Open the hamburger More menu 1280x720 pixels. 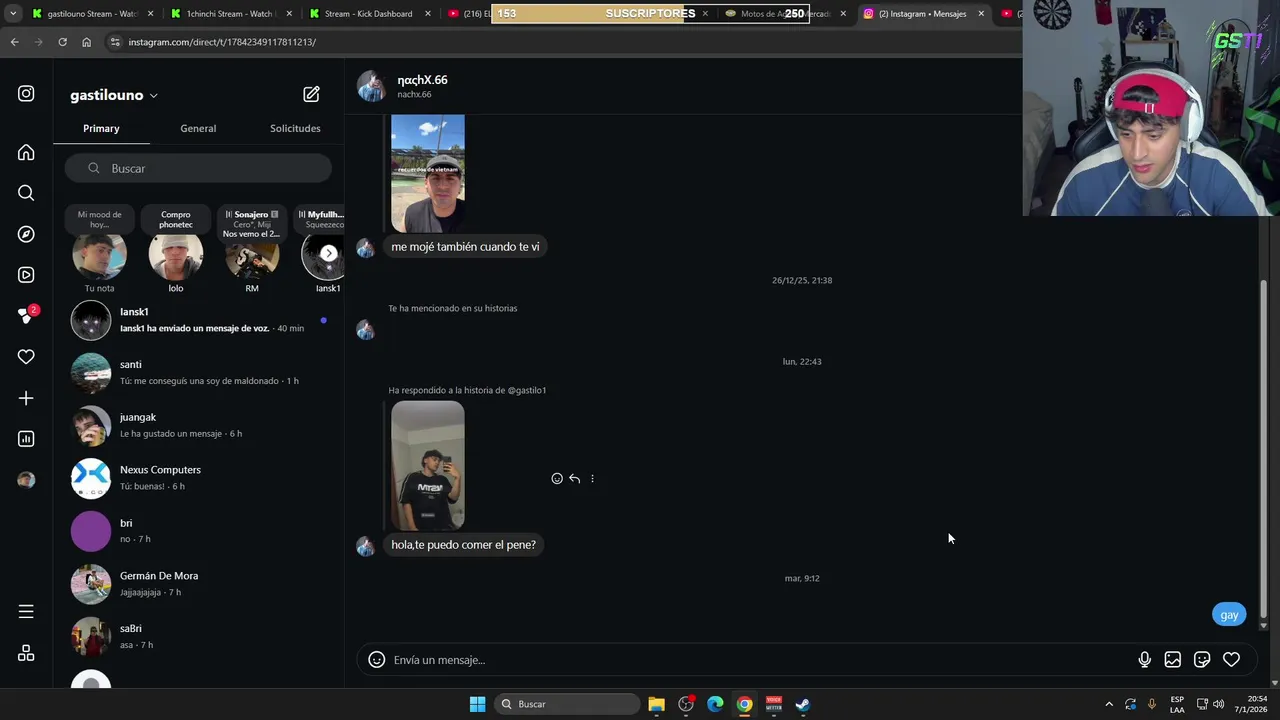pyautogui.click(x=26, y=611)
